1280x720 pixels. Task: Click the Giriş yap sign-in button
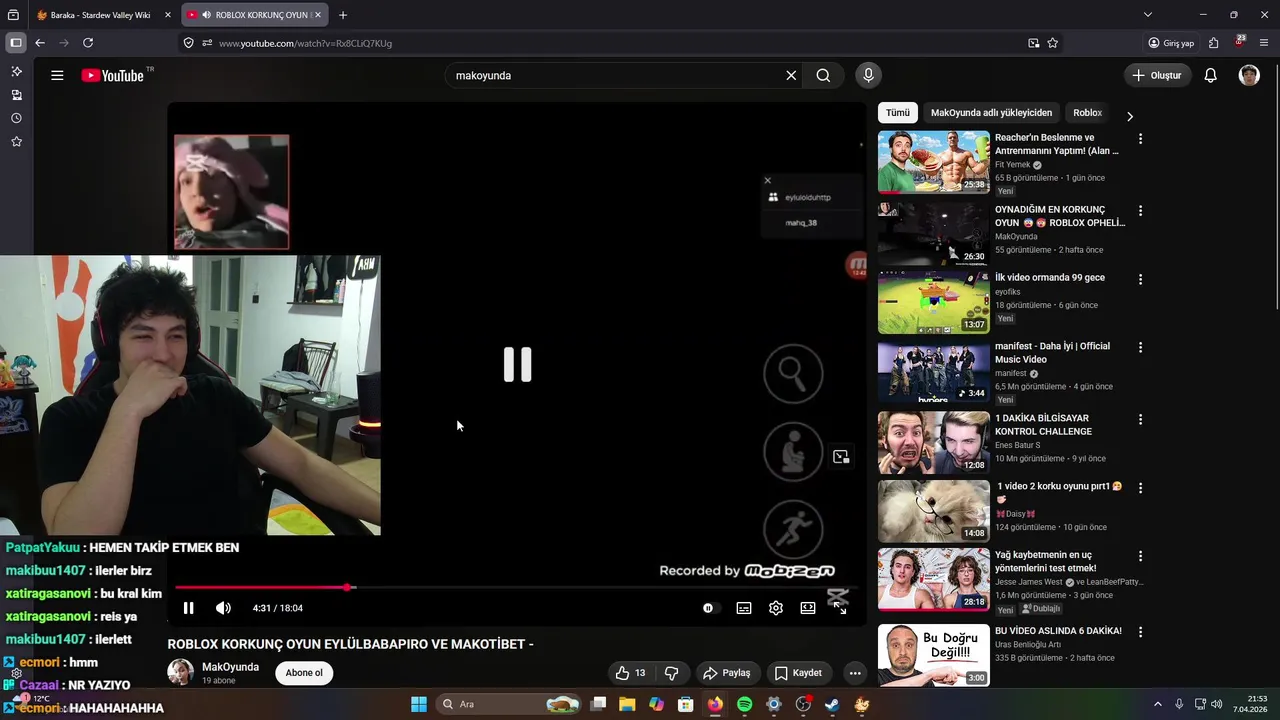pos(1171,43)
